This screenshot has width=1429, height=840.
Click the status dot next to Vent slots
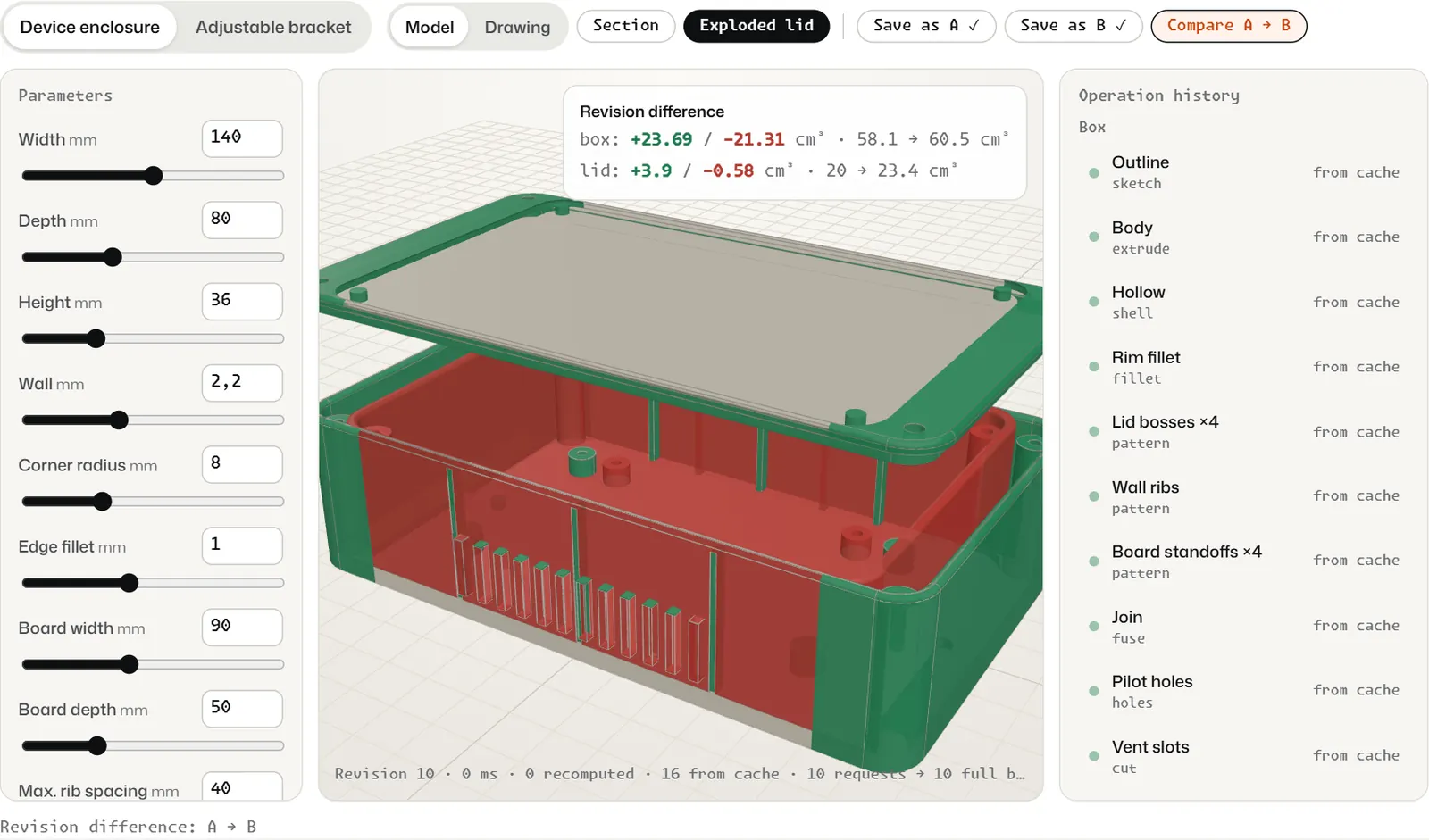tap(1093, 756)
